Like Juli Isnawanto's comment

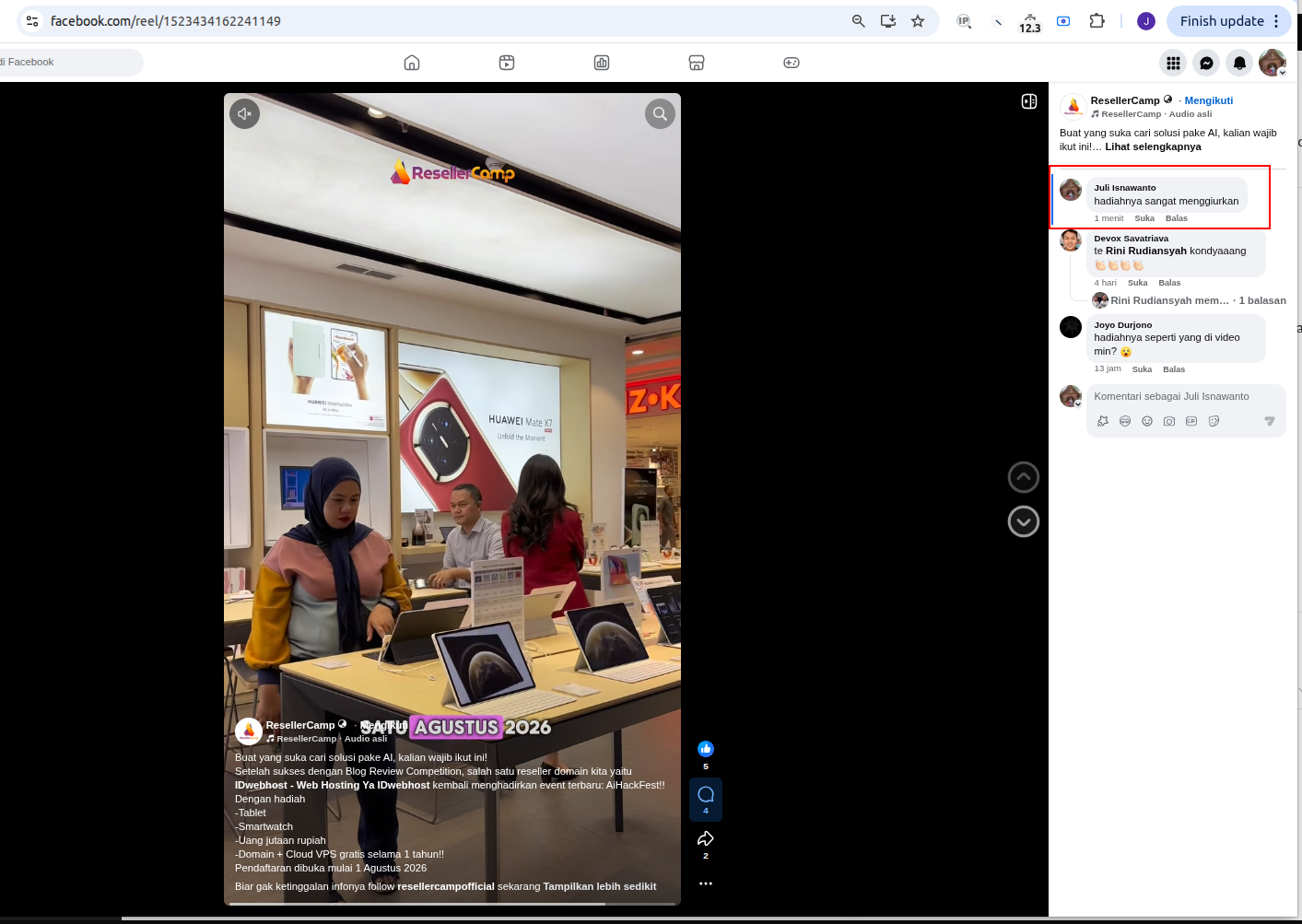pos(1144,218)
